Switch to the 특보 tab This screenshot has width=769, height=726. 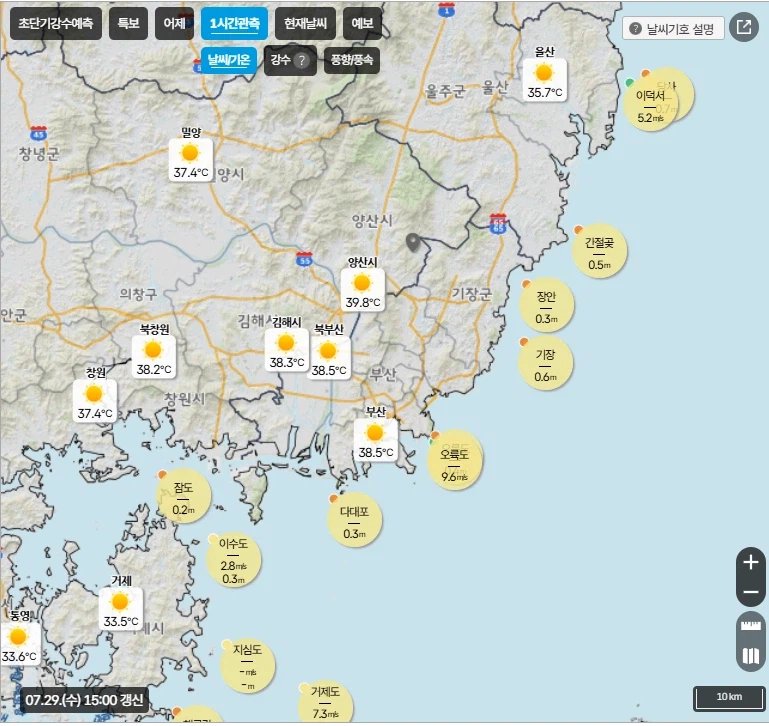(128, 23)
